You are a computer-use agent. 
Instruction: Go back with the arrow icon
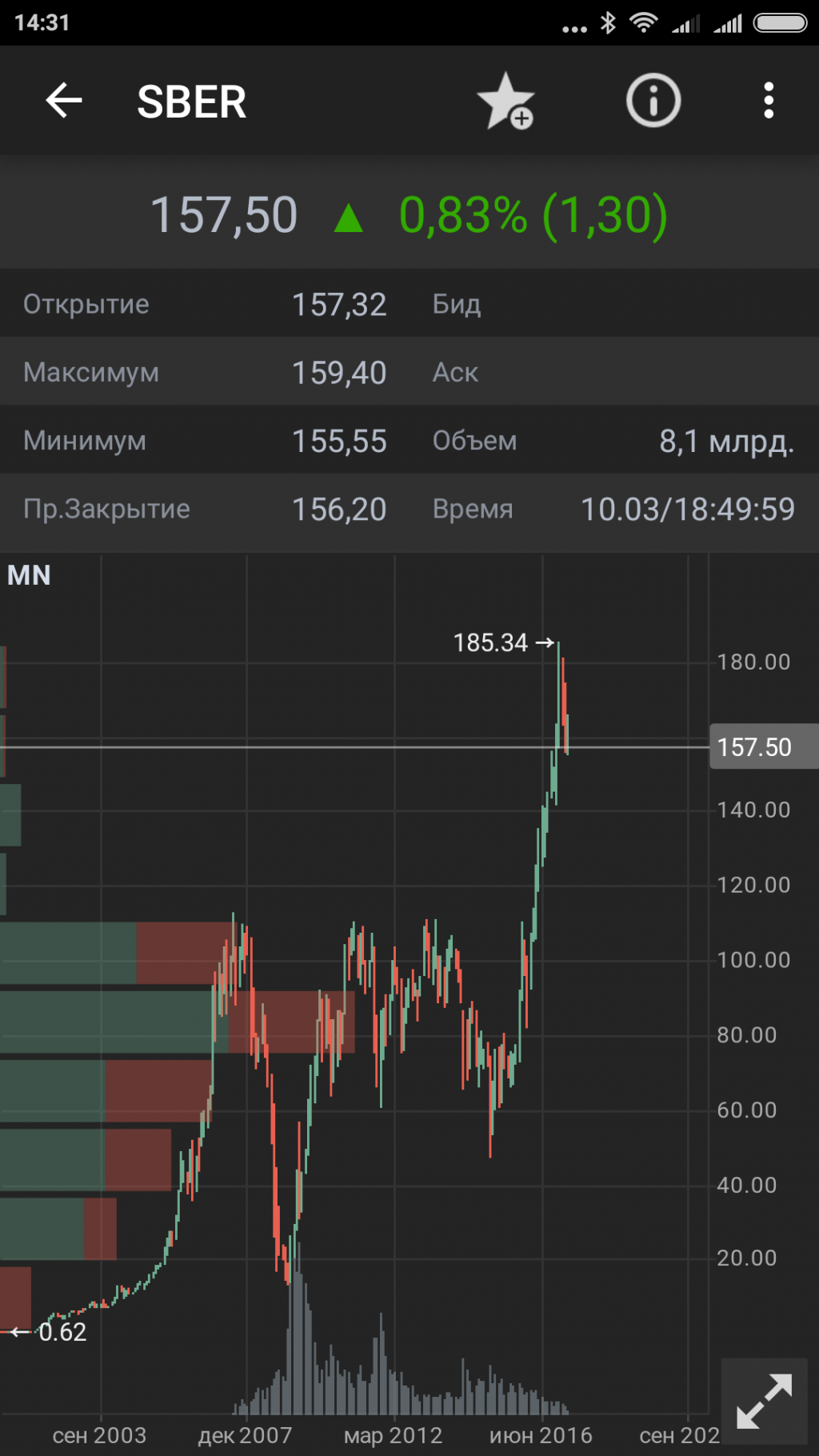point(64,101)
